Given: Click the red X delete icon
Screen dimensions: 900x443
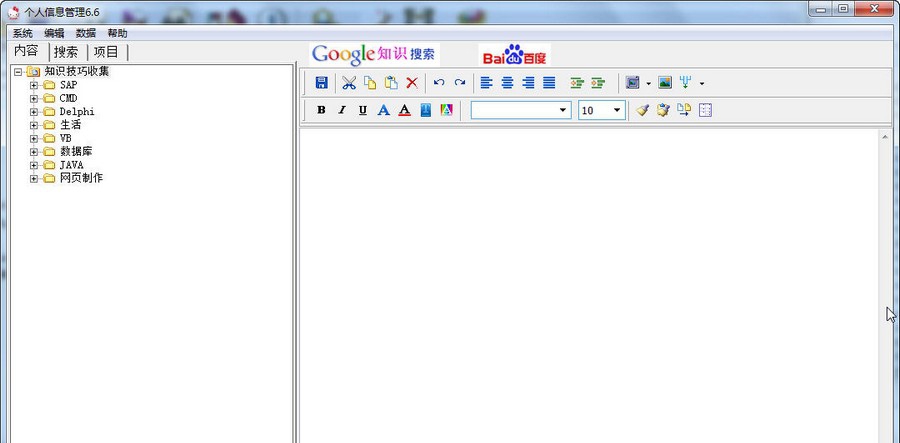Looking at the screenshot, I should [x=412, y=83].
